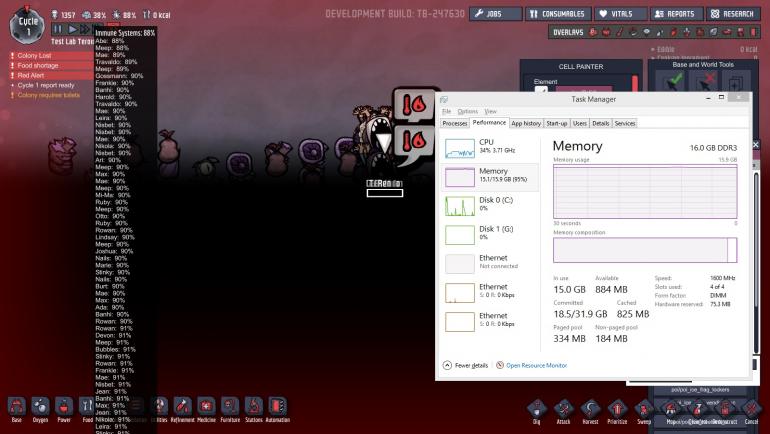Set game speed to normal play
This screenshot has height=434, width=770.
pyautogui.click(x=72, y=29)
